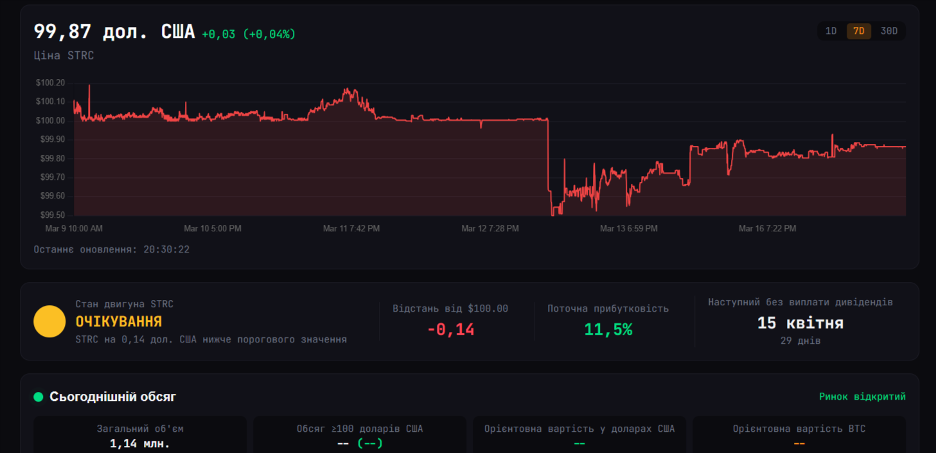This screenshot has width=936, height=454.
Task: Click the Орієнтовна вартість BTC card
Action: click(x=798, y=436)
